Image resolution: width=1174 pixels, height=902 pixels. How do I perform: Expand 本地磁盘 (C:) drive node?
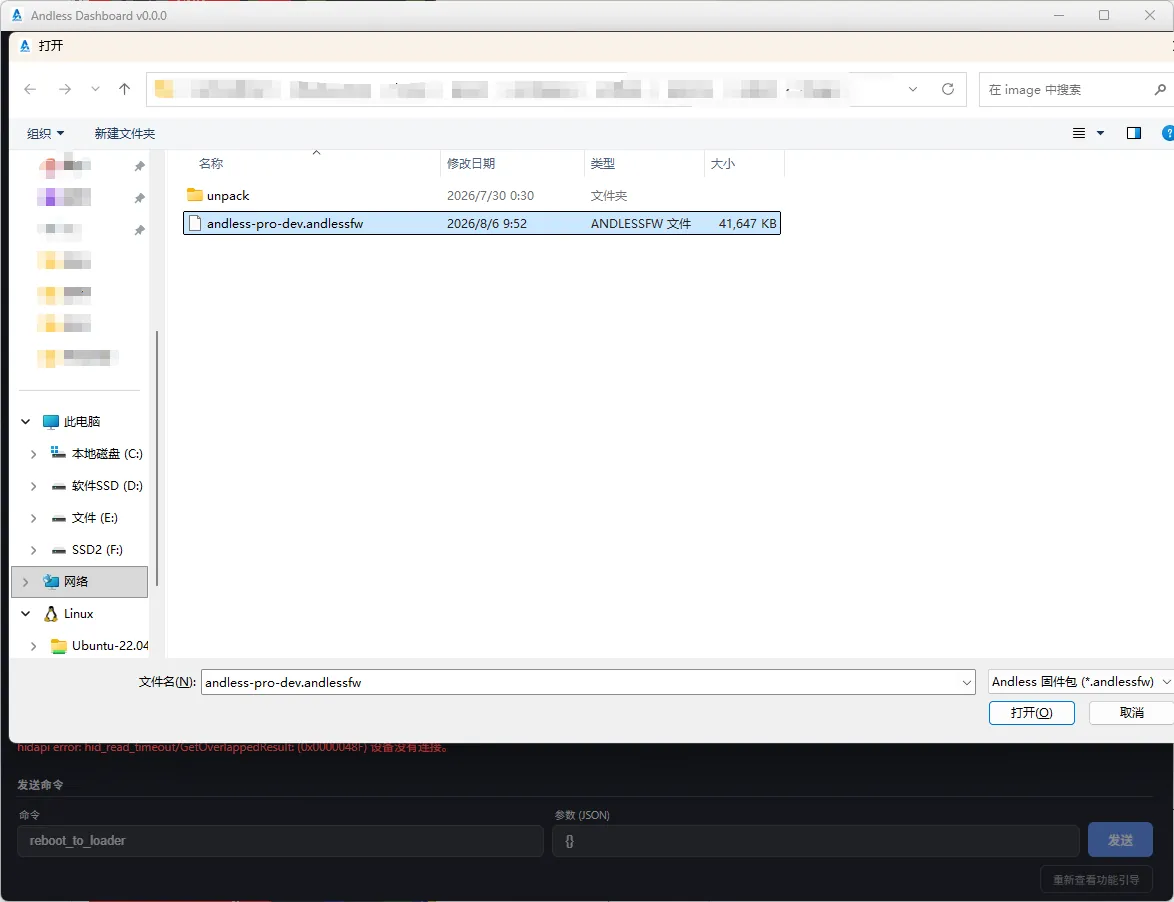(33, 454)
